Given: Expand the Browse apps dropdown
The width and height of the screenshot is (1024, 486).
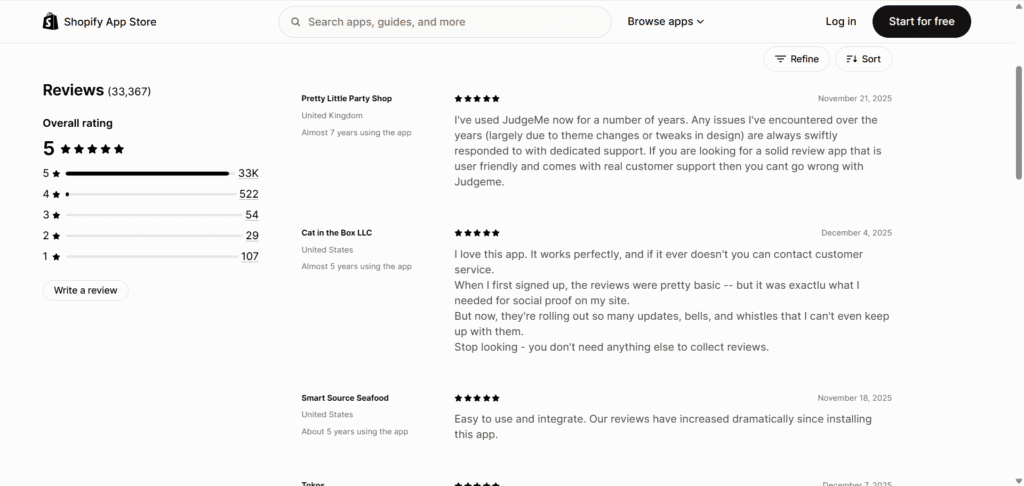Looking at the screenshot, I should tap(665, 21).
